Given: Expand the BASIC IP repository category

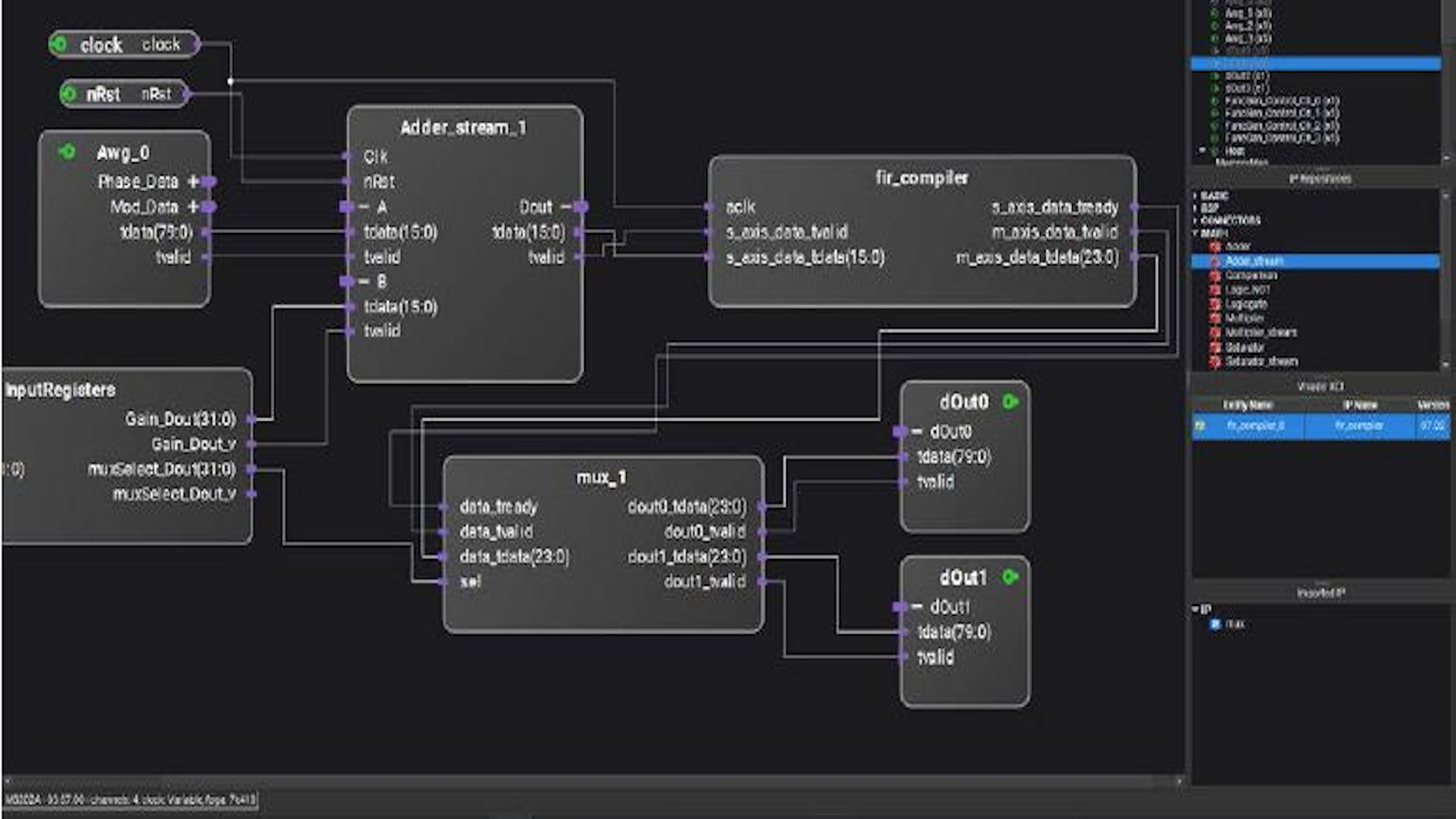Looking at the screenshot, I should point(1196,196).
